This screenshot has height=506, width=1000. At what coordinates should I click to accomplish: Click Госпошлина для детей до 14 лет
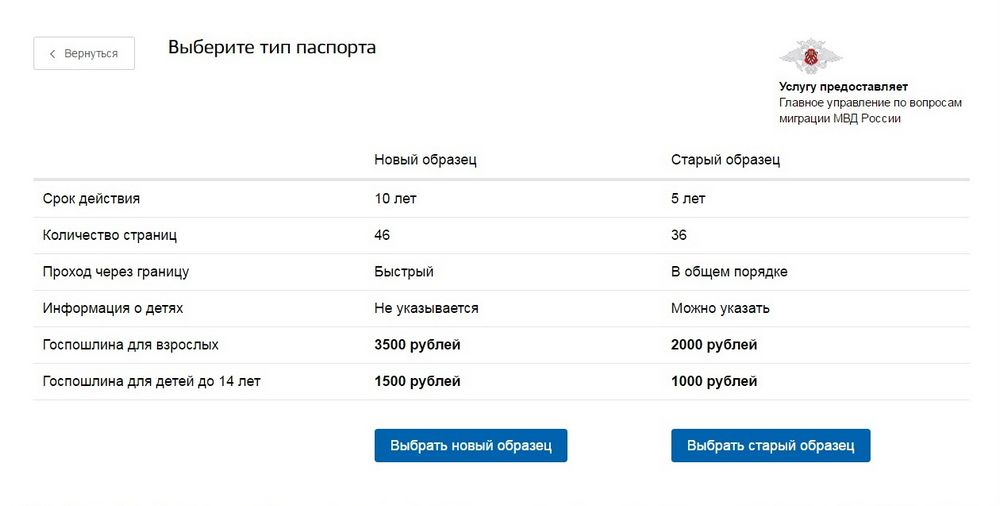tap(152, 382)
